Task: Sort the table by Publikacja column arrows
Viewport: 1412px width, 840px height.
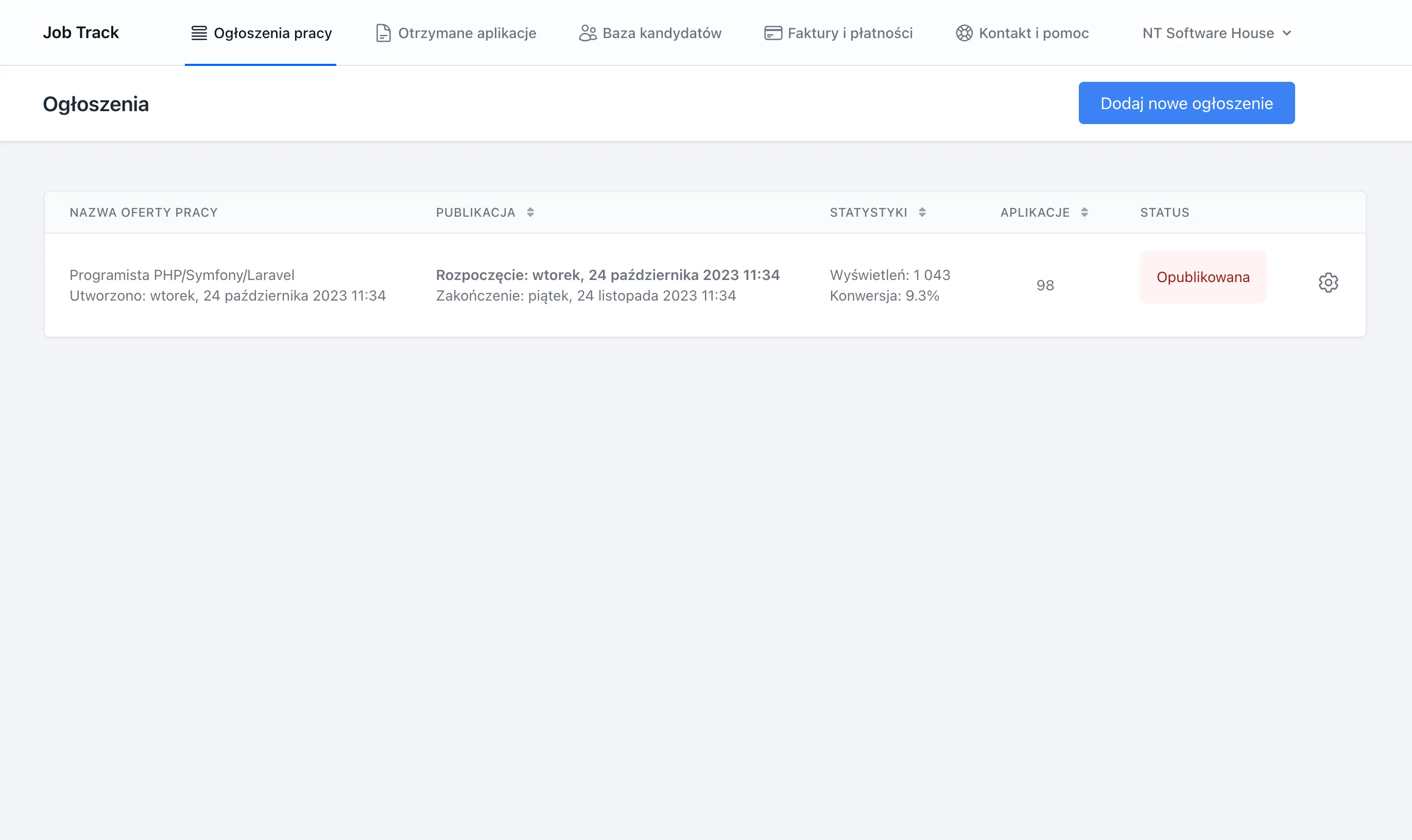Action: [530, 212]
